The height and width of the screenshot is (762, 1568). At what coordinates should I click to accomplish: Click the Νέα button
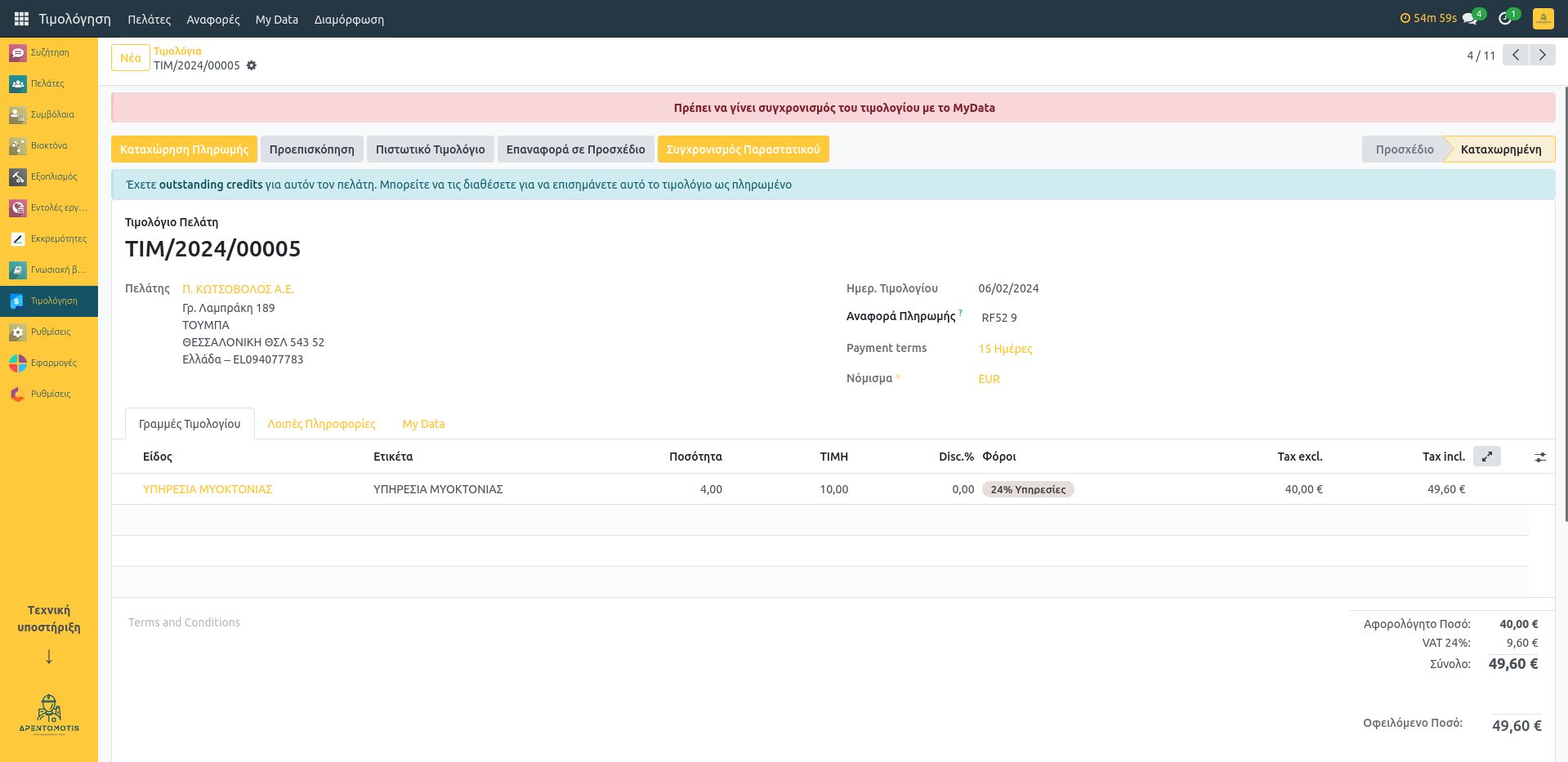131,57
